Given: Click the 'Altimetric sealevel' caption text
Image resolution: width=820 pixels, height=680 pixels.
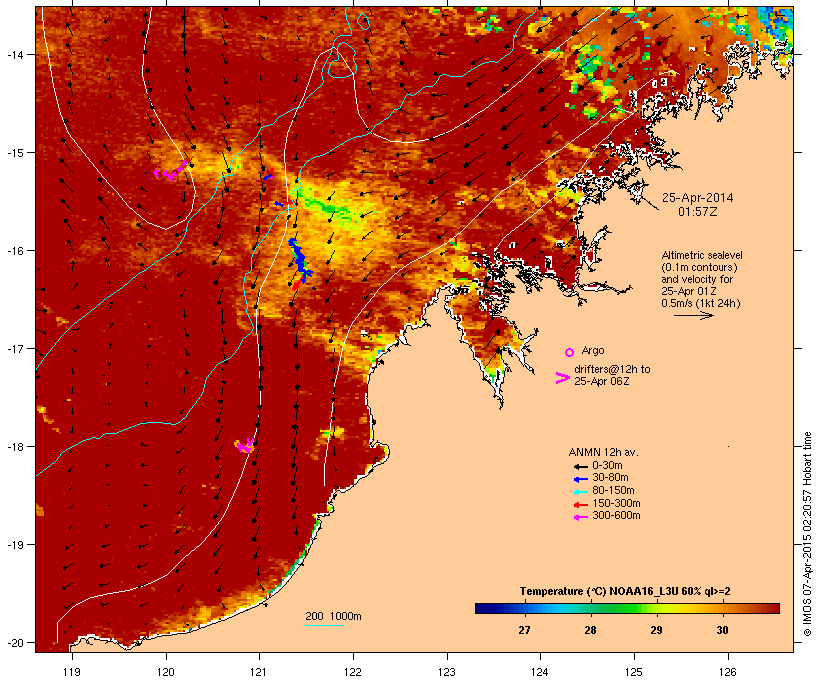Looking at the screenshot, I should click(702, 255).
